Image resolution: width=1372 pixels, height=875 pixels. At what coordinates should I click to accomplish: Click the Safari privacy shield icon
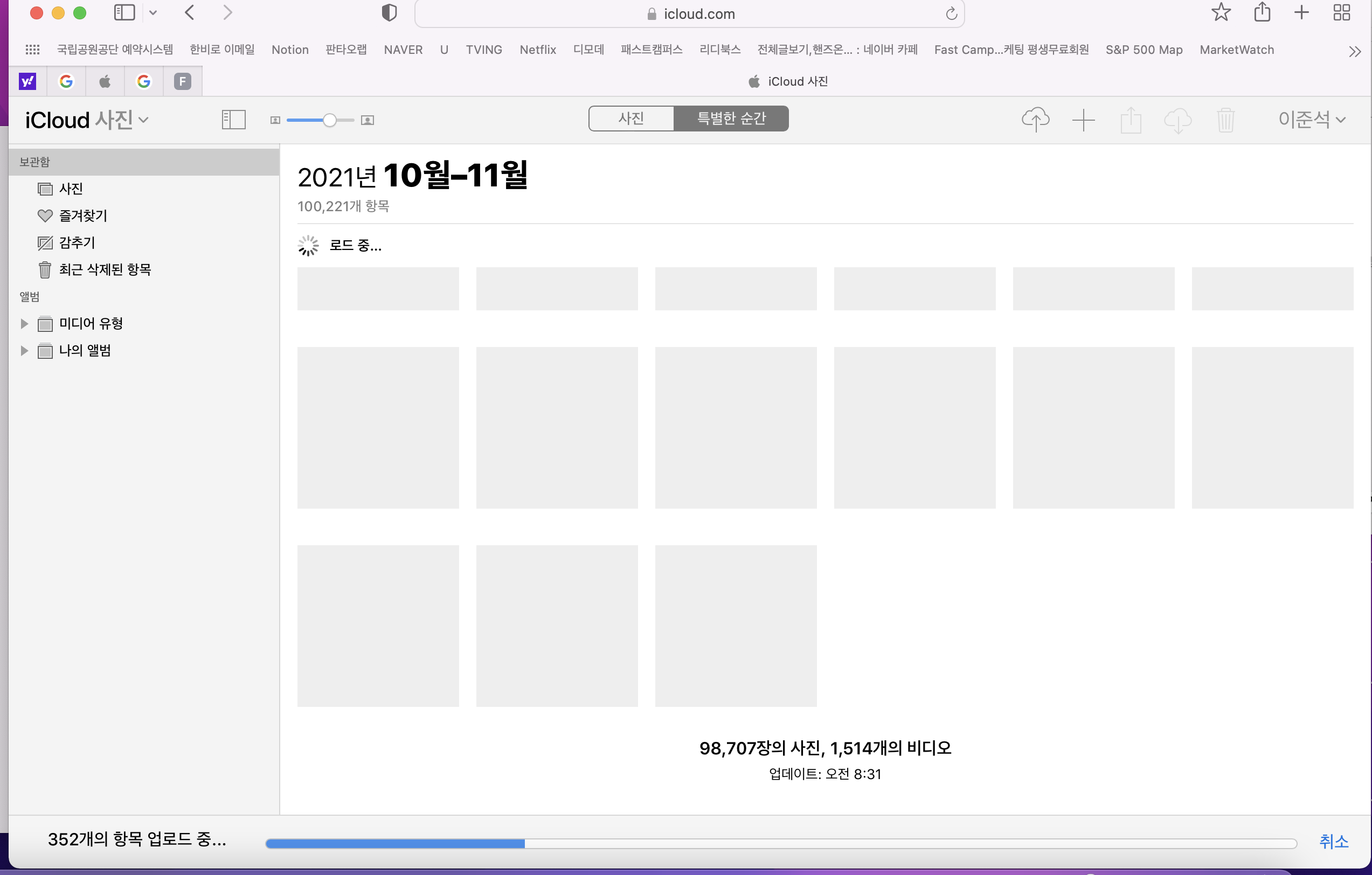click(389, 12)
